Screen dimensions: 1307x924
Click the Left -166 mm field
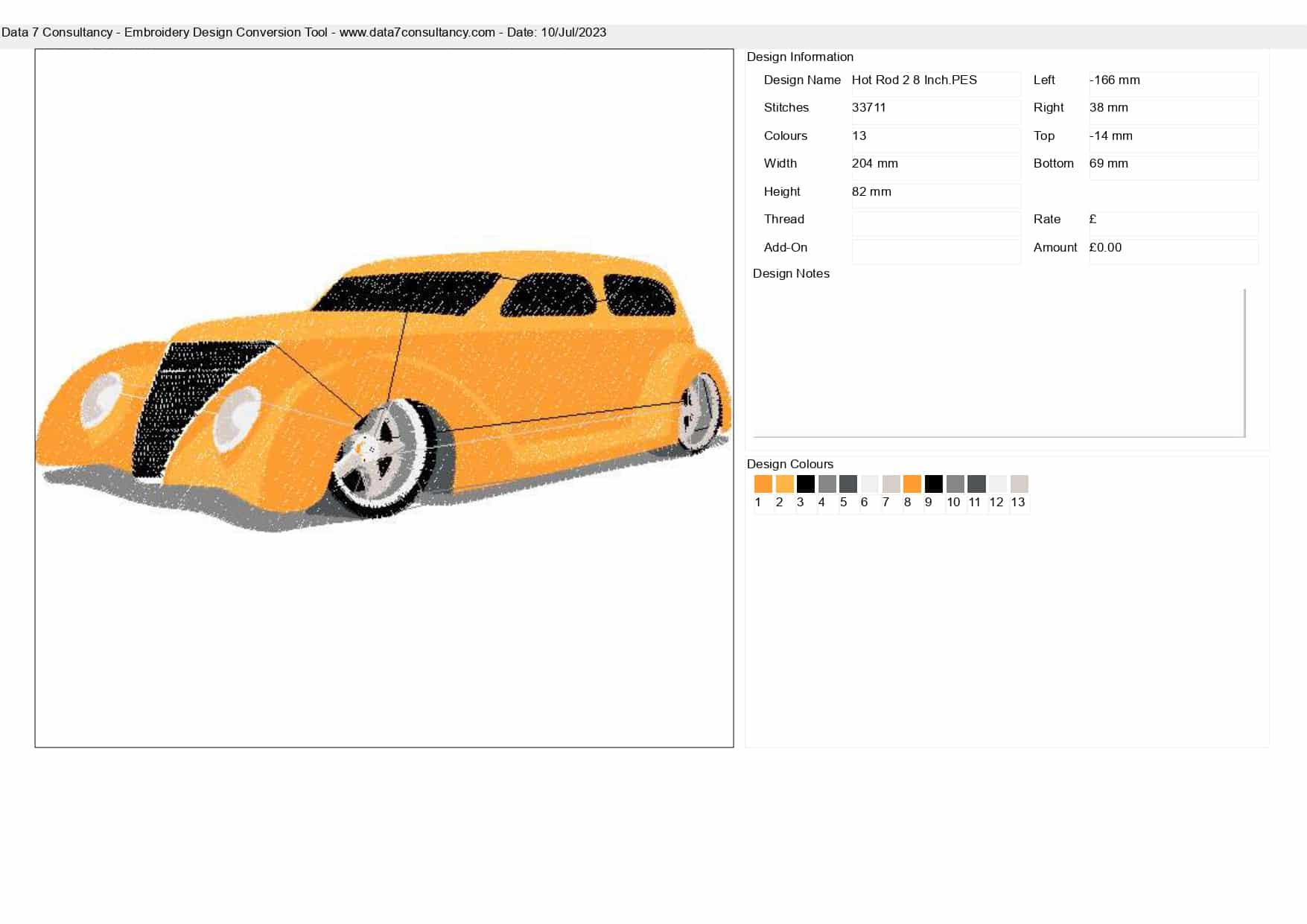(x=1173, y=83)
